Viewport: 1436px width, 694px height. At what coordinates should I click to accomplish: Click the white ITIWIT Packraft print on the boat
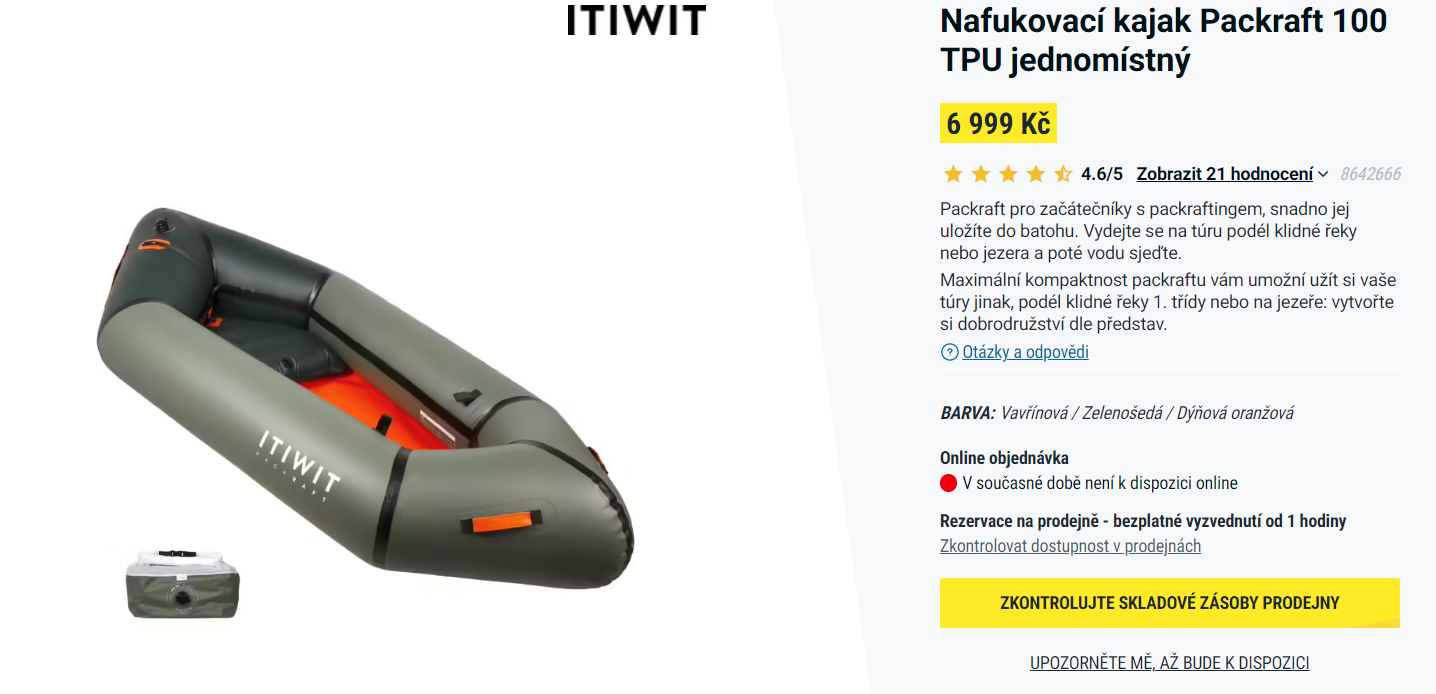300,460
